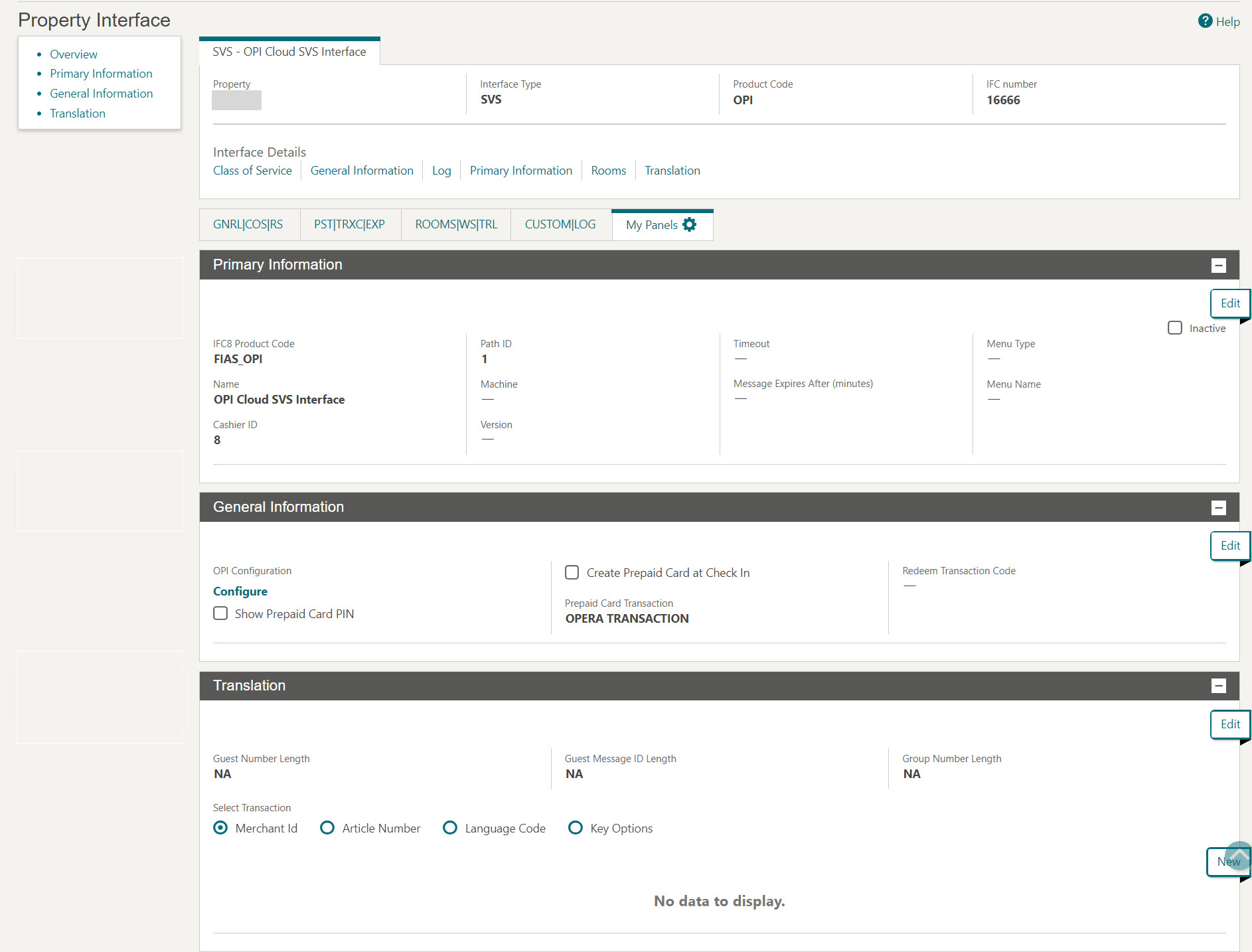Collapse the Primary Information panel
This screenshot has width=1252, height=952.
pos(1218,265)
